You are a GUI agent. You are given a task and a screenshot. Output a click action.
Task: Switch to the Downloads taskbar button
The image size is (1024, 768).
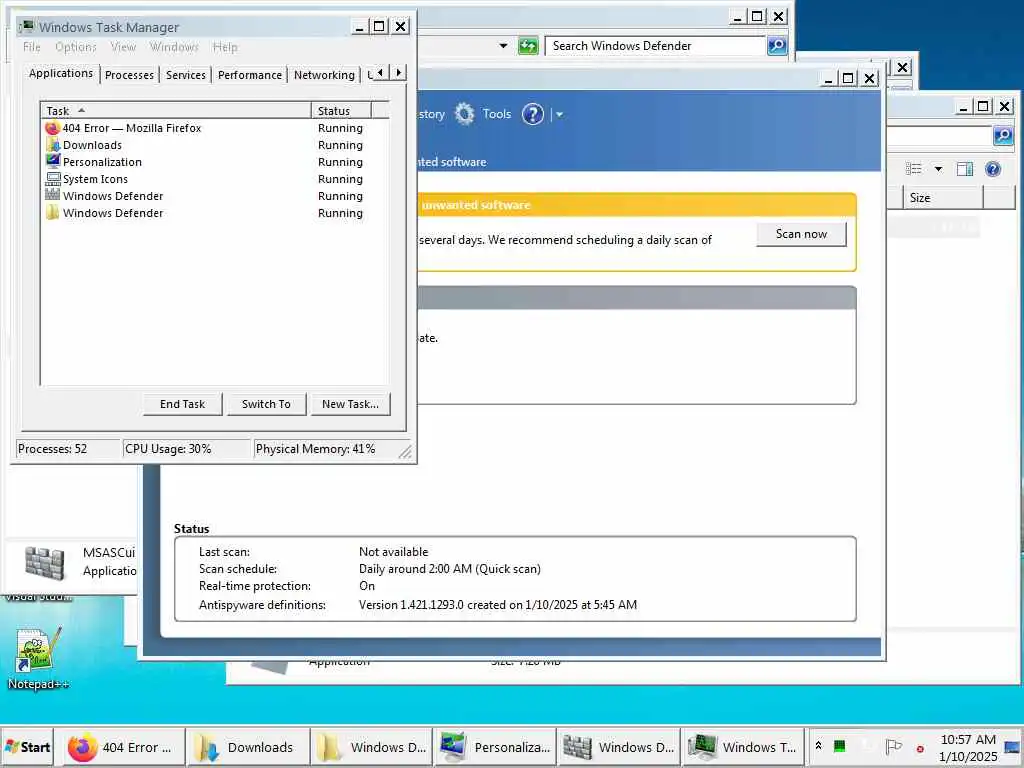[x=247, y=747]
